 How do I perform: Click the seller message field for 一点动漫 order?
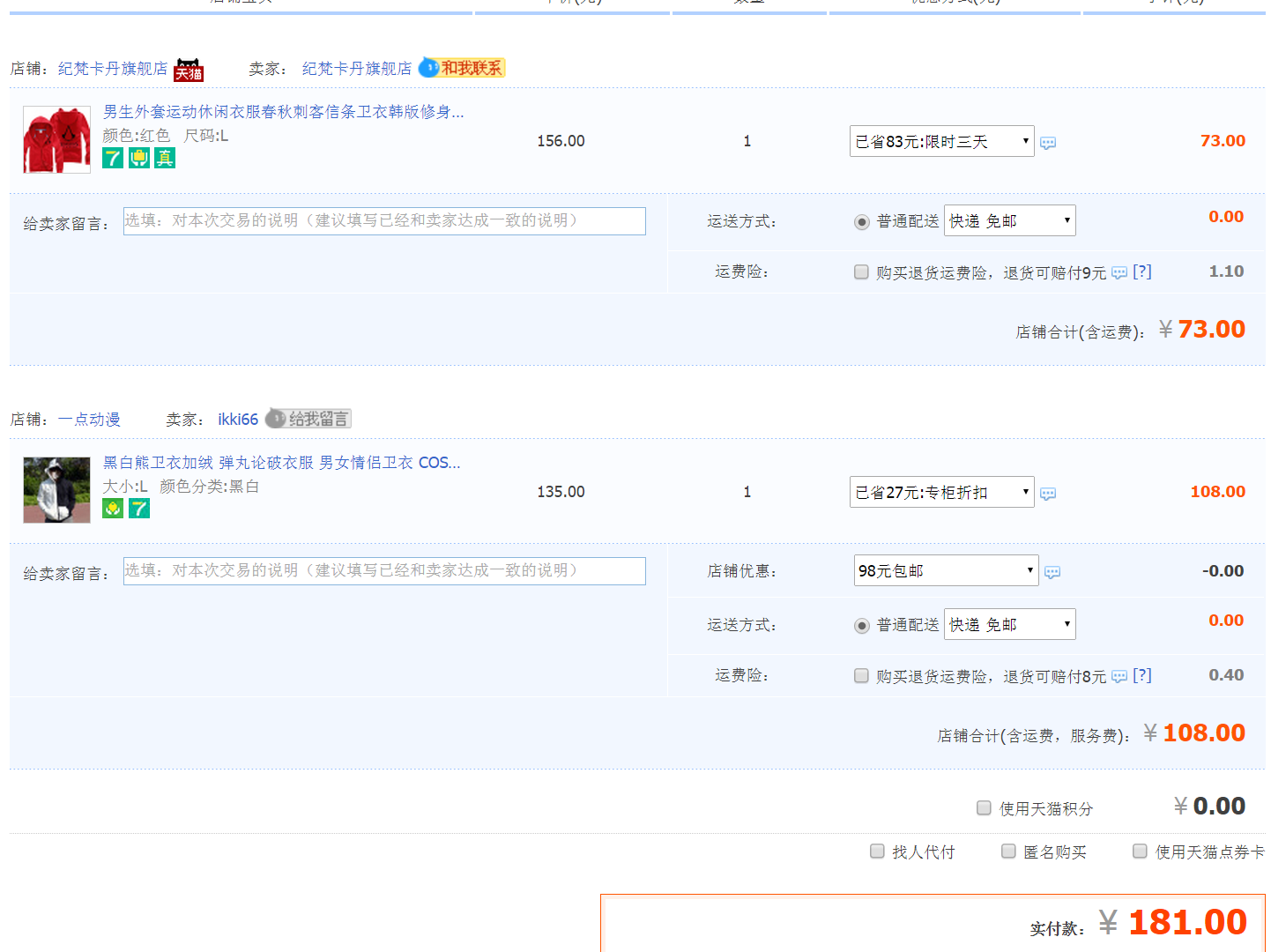[x=384, y=571]
